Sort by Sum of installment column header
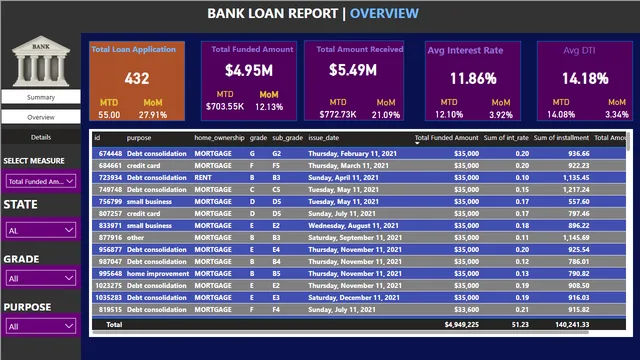Viewport: 640px width, 360px height. pos(561,138)
